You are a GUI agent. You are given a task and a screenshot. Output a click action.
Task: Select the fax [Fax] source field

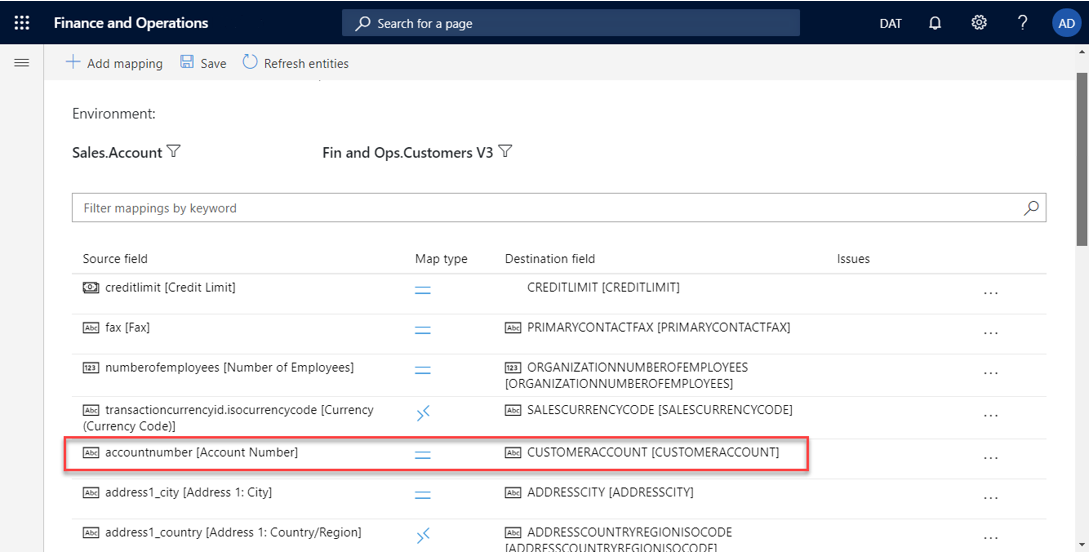click(x=127, y=327)
